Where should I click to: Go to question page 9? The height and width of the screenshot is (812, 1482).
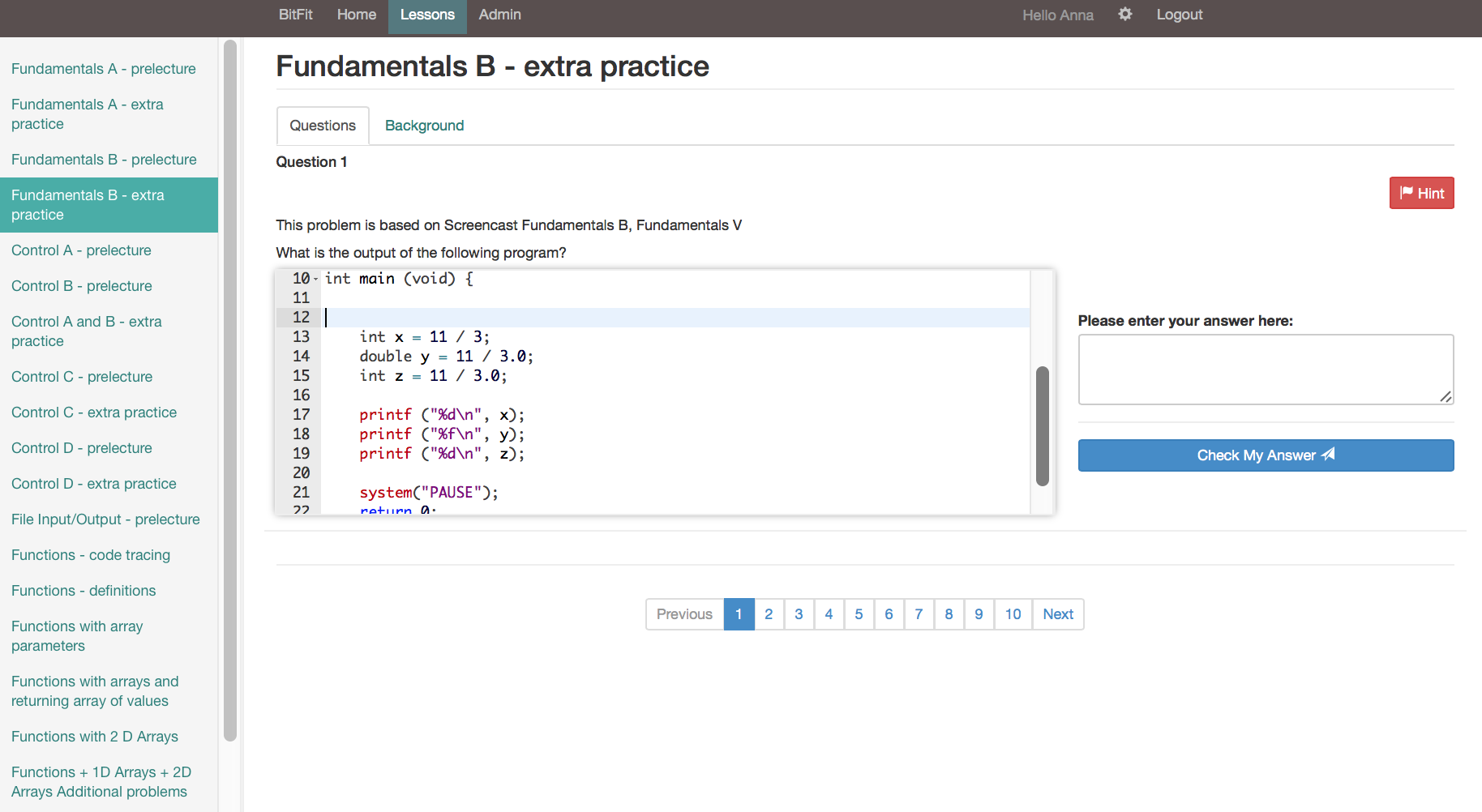point(979,614)
